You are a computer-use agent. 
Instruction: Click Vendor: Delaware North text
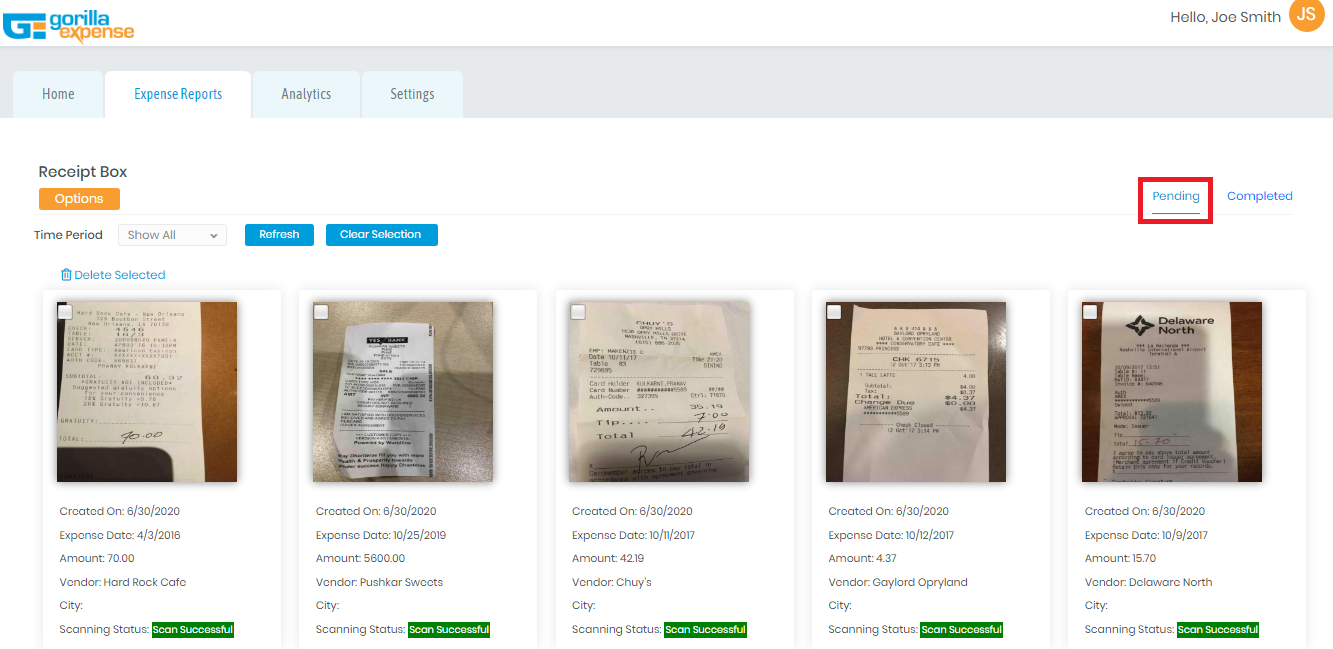click(x=1149, y=582)
